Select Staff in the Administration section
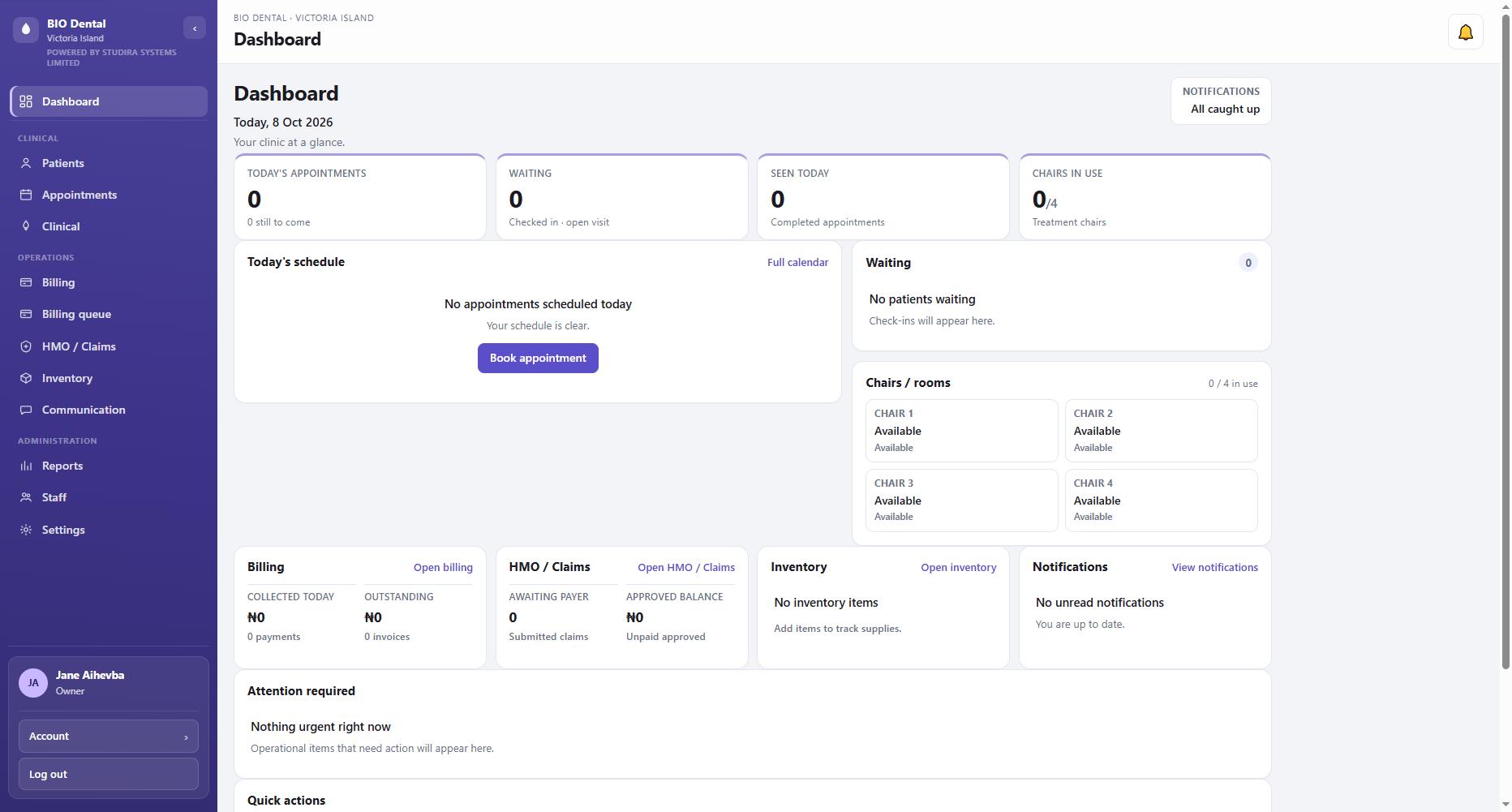Image resolution: width=1512 pixels, height=812 pixels. [x=109, y=497]
